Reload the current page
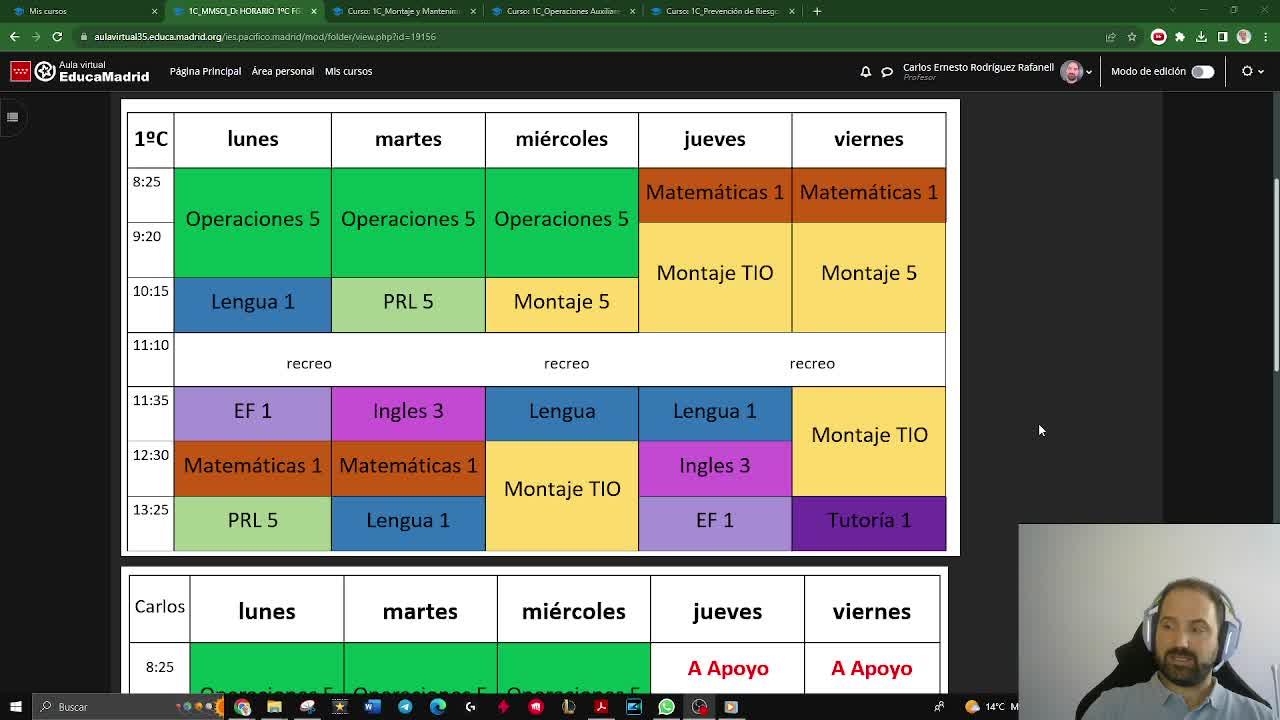Image resolution: width=1280 pixels, height=720 pixels. (x=57, y=37)
